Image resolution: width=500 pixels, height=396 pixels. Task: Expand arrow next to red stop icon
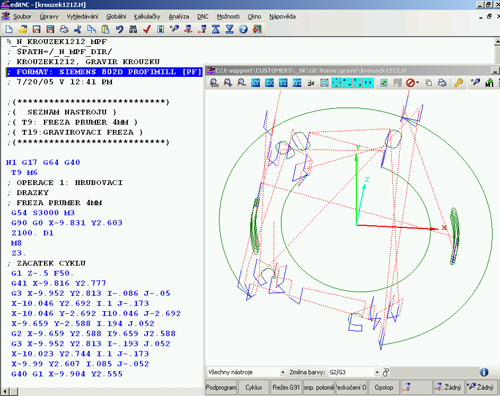[418, 83]
